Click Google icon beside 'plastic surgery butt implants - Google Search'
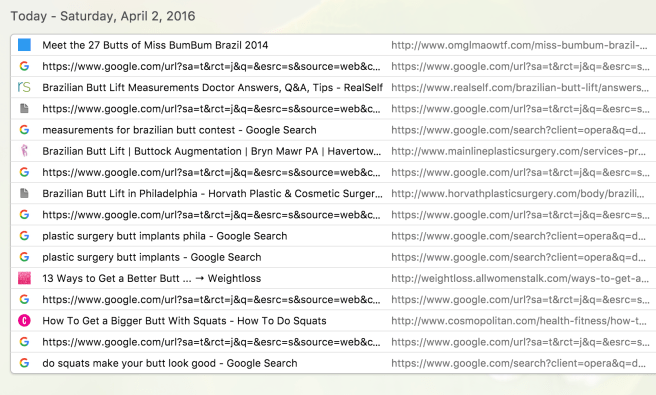Viewport: 656px width, 395px height. point(24,257)
